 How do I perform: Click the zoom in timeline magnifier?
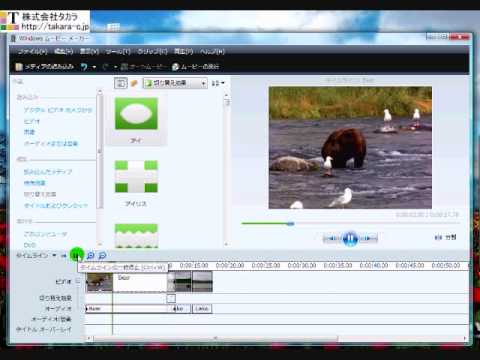(90, 256)
